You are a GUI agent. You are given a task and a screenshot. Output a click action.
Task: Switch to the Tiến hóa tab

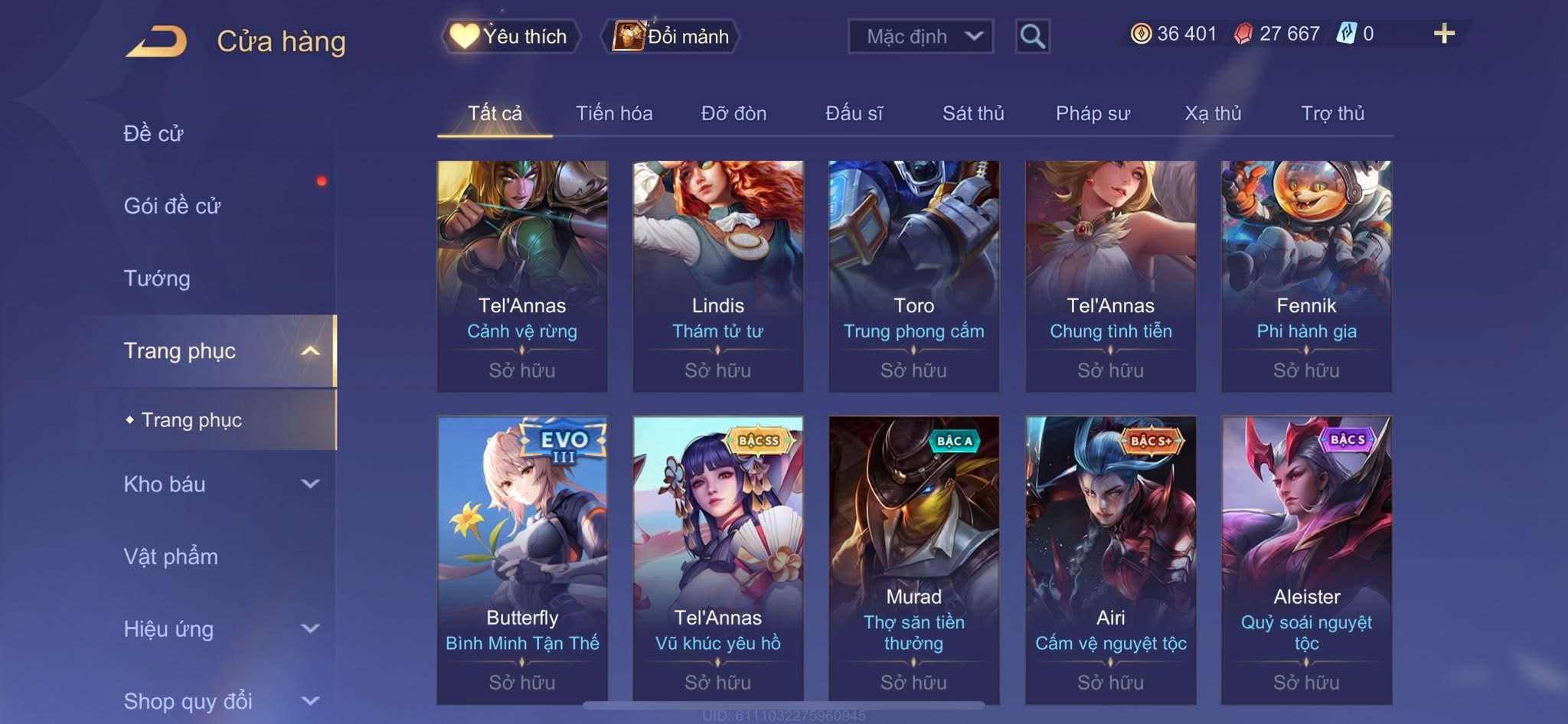(614, 113)
